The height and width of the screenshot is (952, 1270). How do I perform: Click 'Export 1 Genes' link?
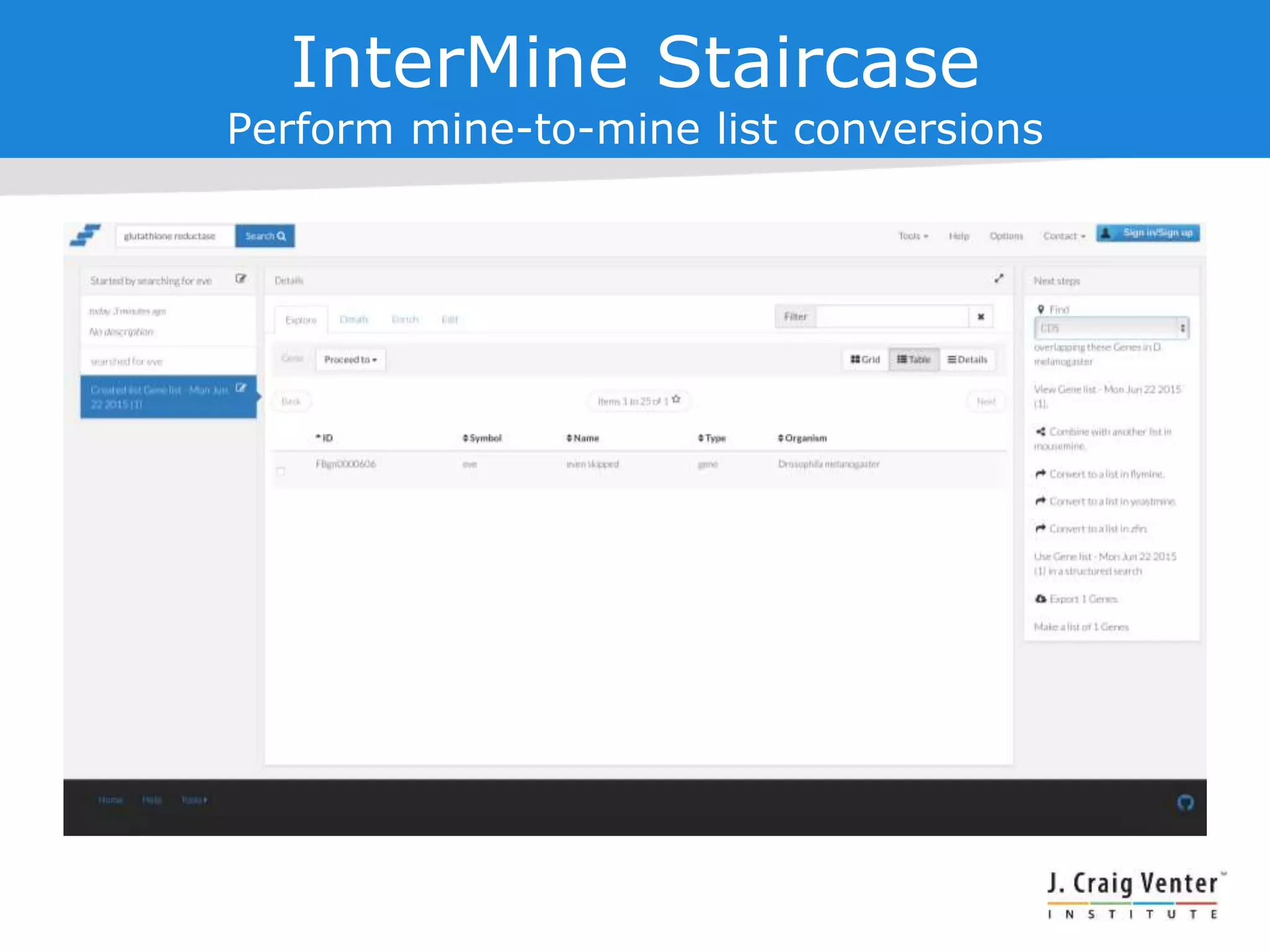[1077, 599]
